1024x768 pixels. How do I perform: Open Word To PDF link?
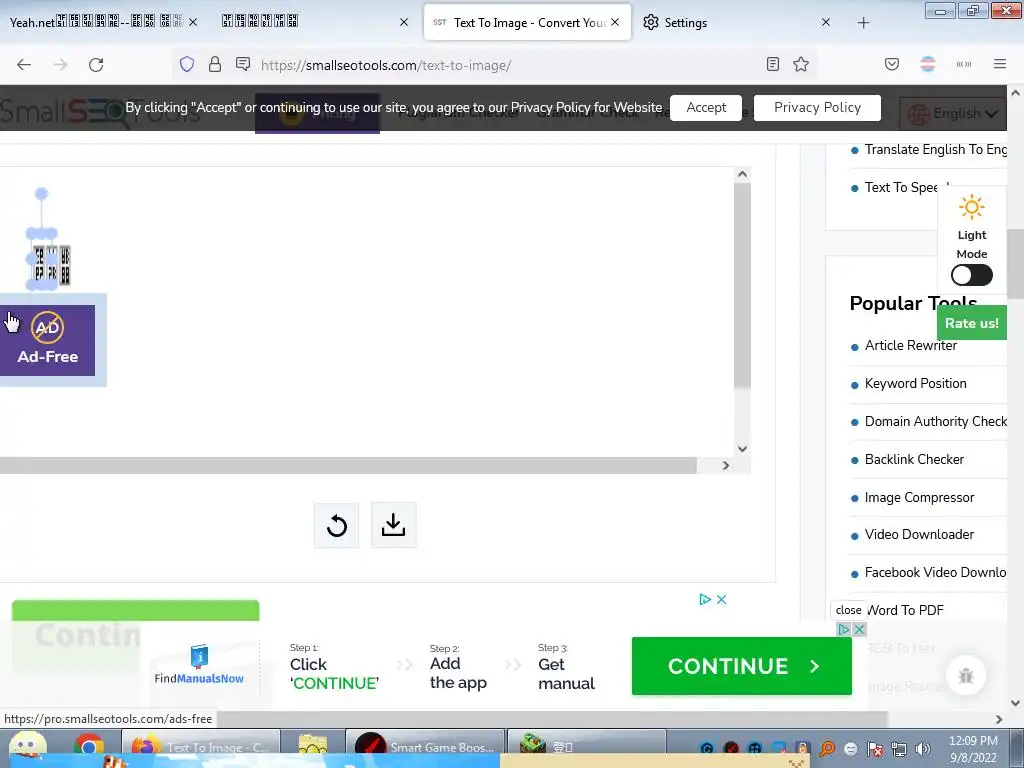point(904,610)
